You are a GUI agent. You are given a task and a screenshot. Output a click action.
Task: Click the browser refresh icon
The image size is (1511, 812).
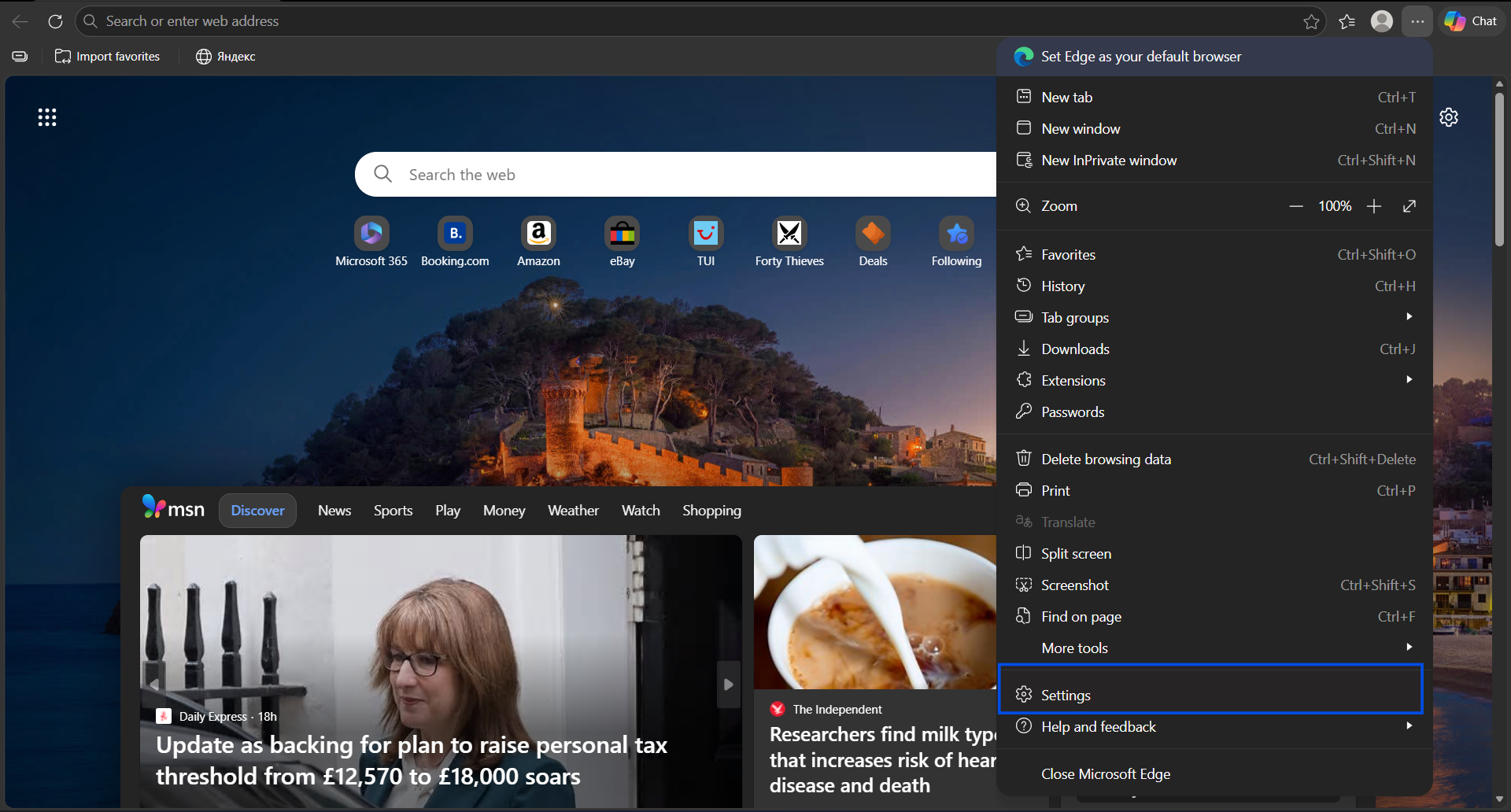[x=55, y=21]
